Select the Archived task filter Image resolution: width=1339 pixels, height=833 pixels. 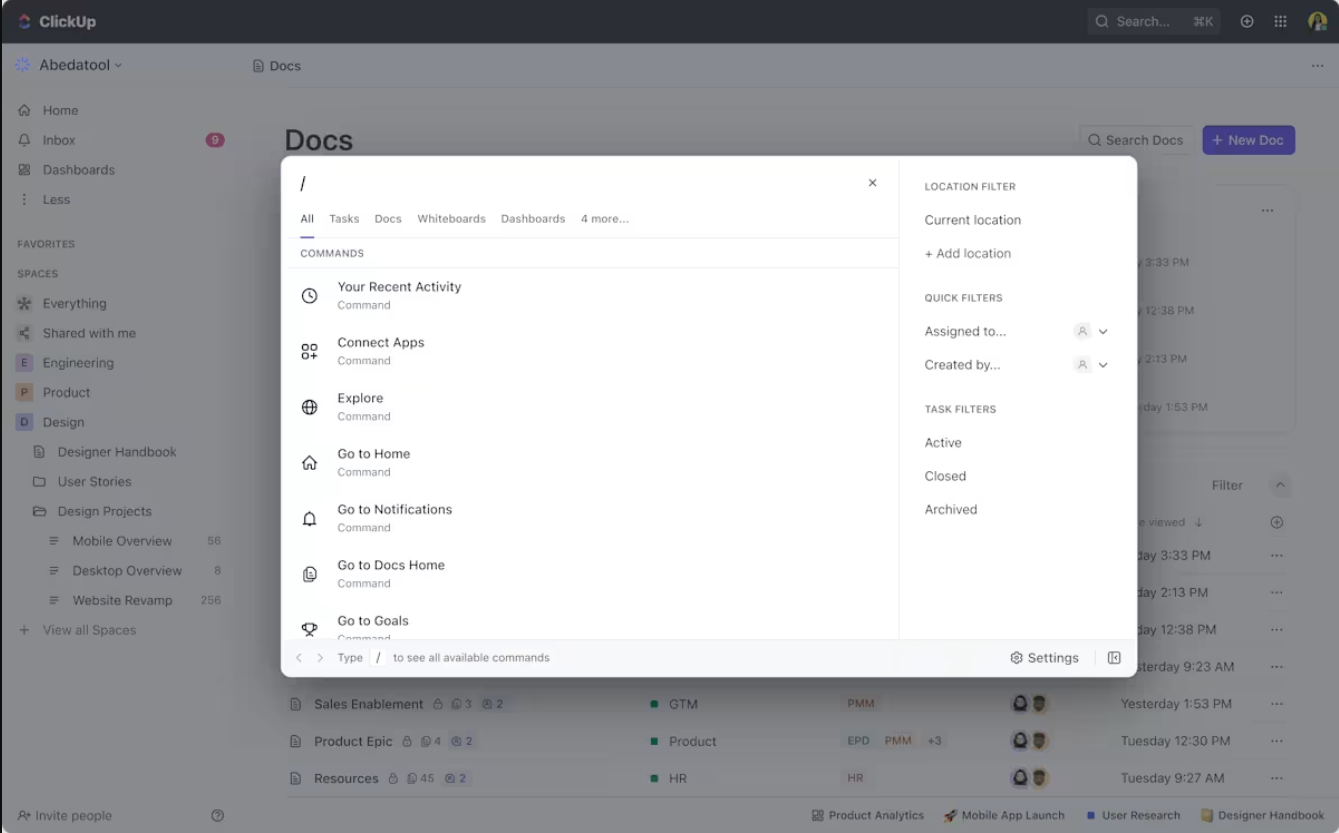[x=951, y=510]
